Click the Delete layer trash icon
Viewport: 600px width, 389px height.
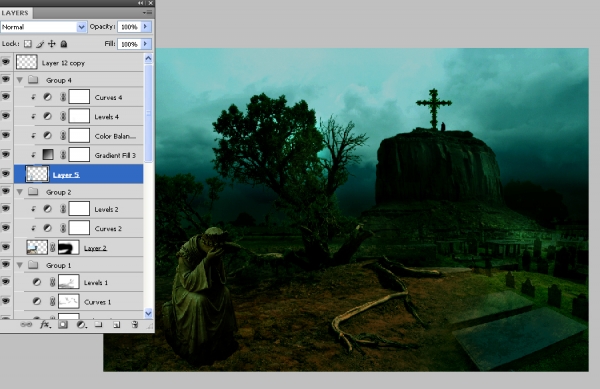coord(135,325)
